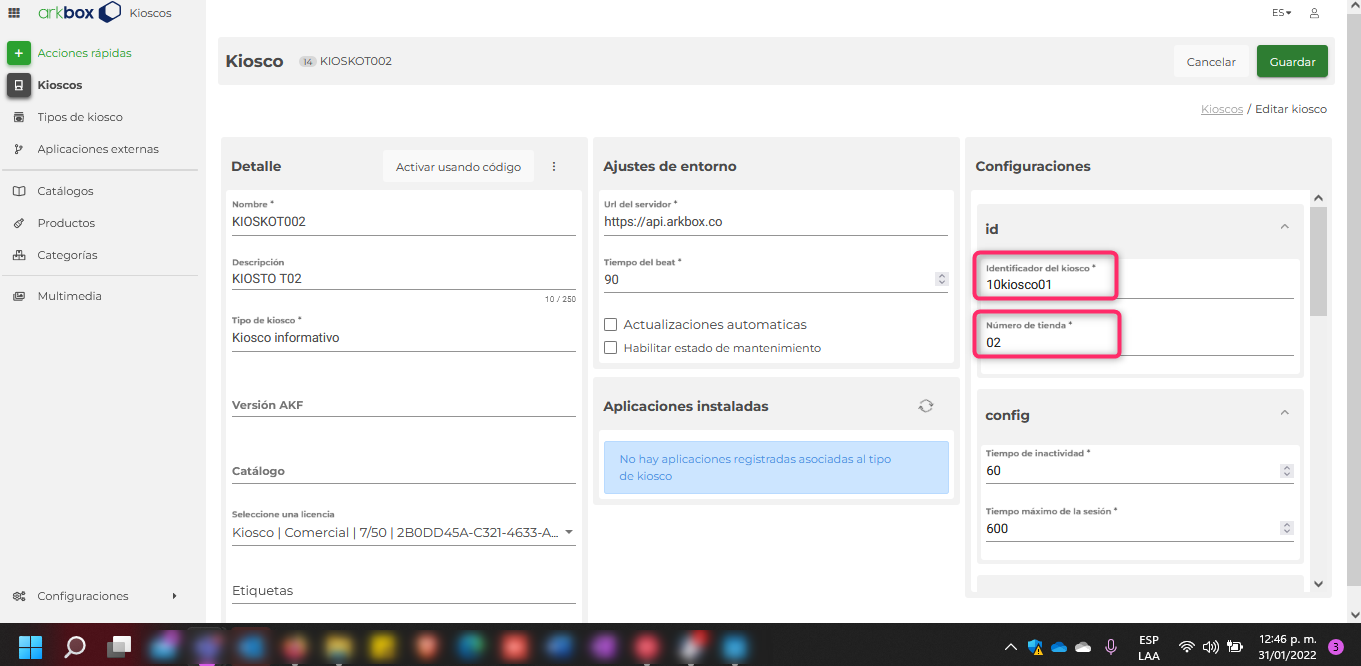Viewport: 1361px width, 666px height.
Task: Open the three-dot menu in Detalle panel
Action: (554, 166)
